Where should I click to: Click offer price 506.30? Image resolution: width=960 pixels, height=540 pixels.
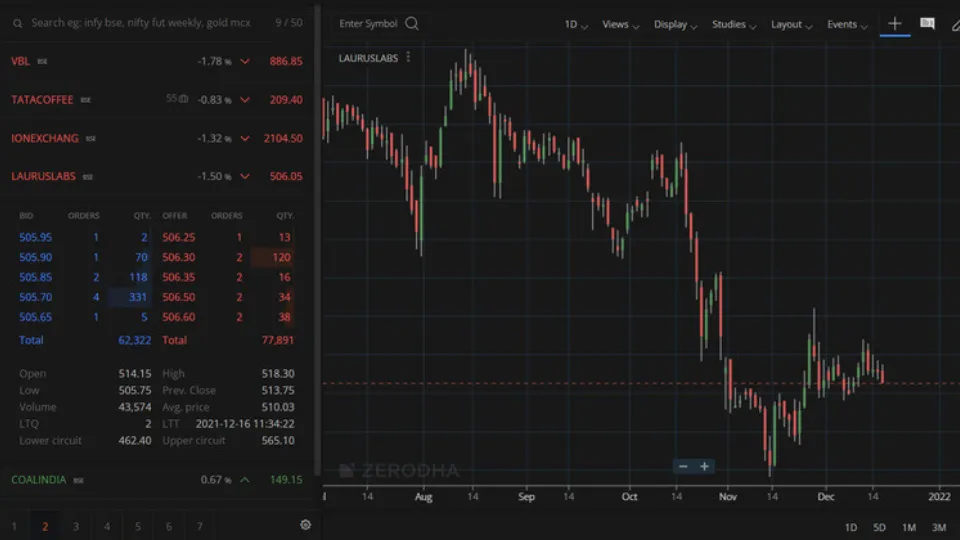[x=179, y=258]
